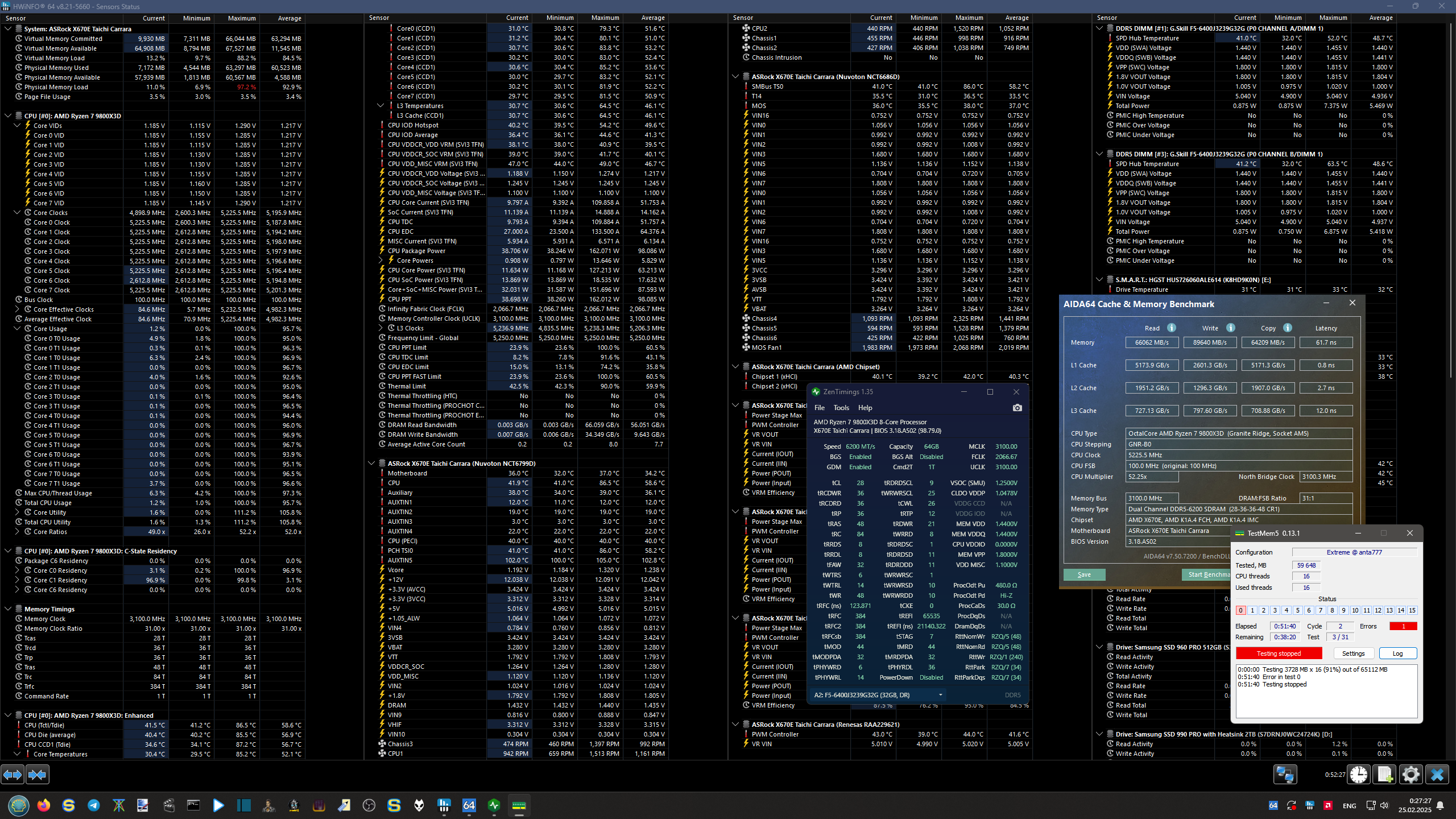The width and height of the screenshot is (1456, 819).
Task: Expand the Core Effective Clocks row
Action: (x=17, y=309)
